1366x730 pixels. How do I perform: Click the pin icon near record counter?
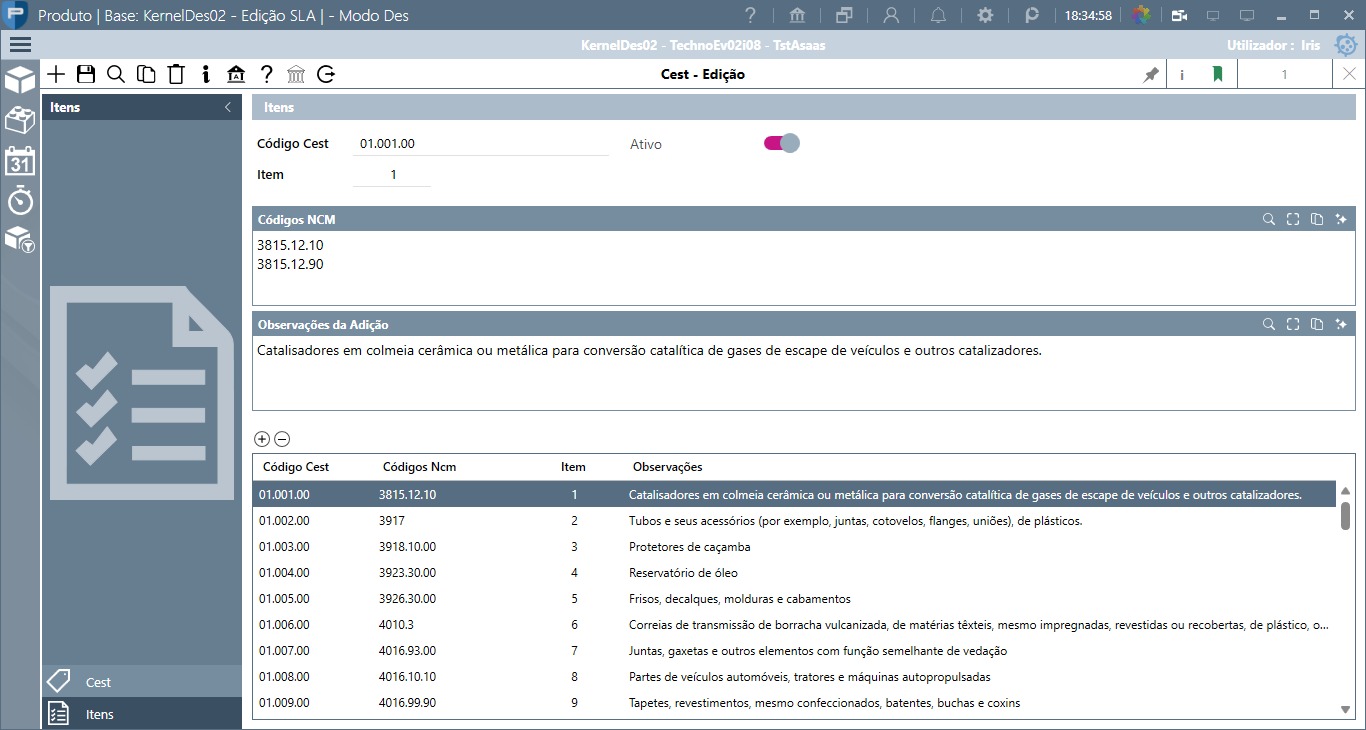click(1151, 74)
